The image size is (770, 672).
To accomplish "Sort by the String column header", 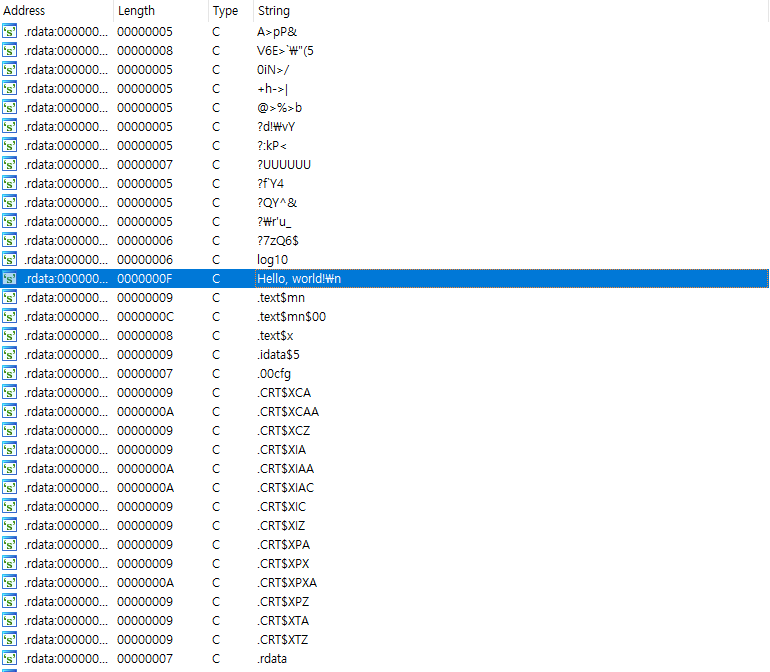I will [511, 10].
